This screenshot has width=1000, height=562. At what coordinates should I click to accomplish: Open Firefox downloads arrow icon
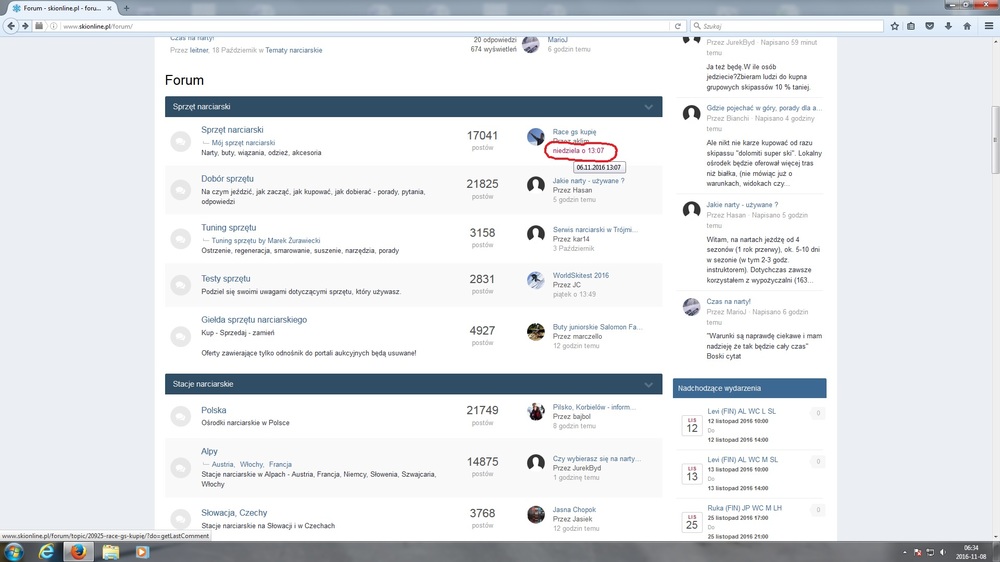click(x=948, y=26)
